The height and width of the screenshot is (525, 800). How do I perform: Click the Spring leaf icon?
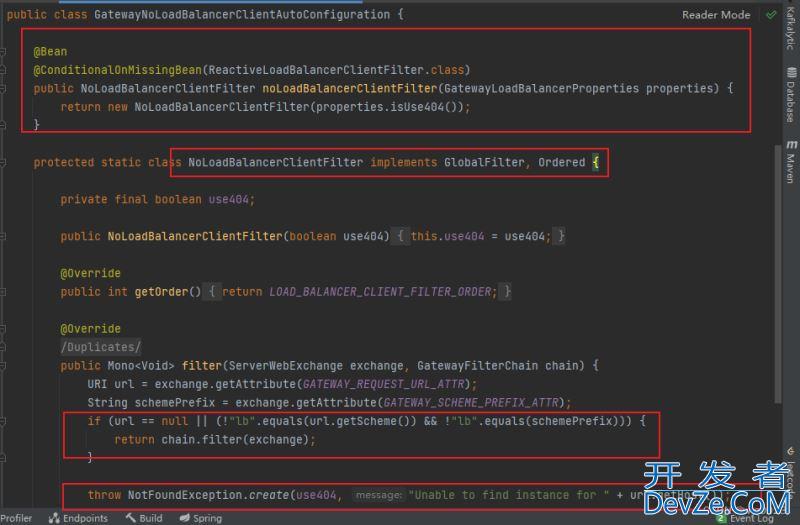pyautogui.click(x=185, y=518)
